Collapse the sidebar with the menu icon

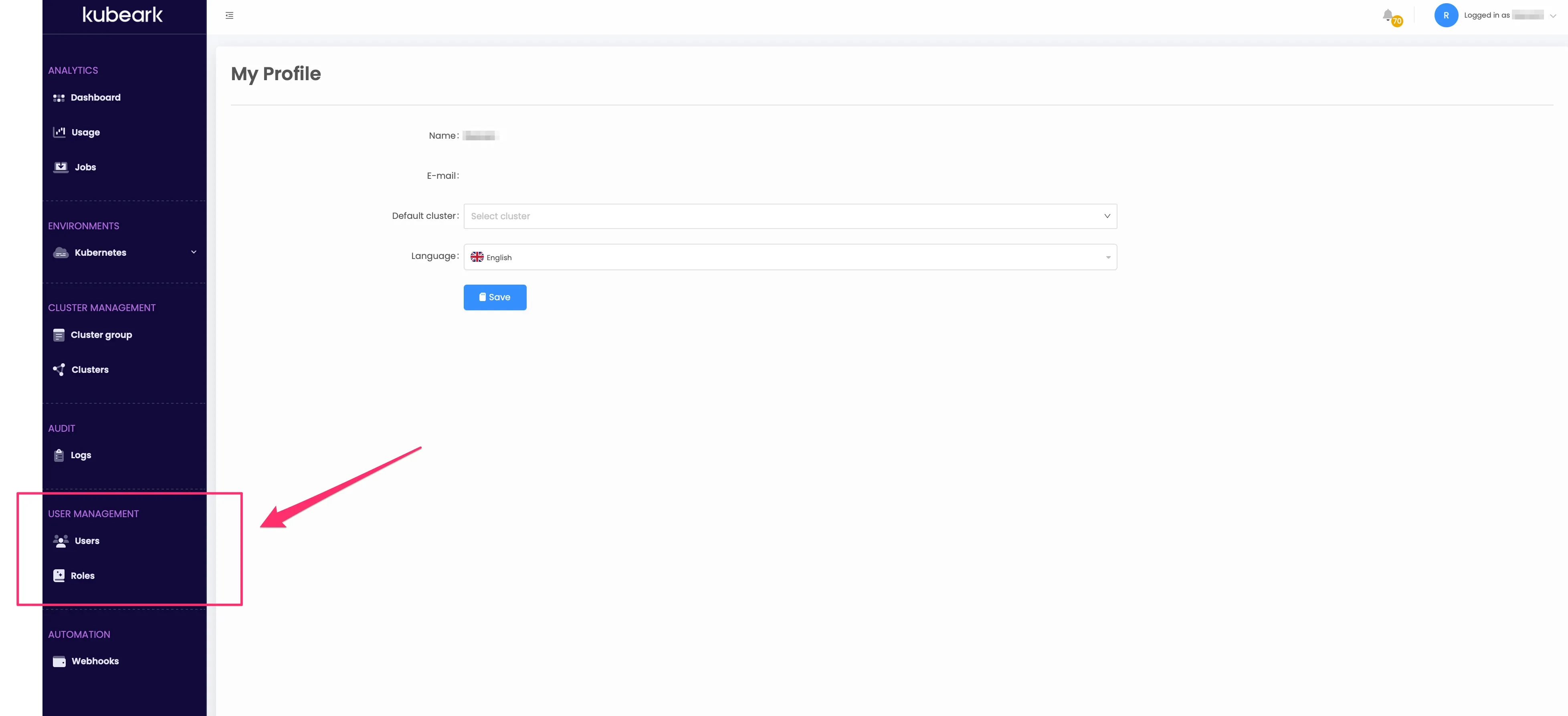coord(230,15)
